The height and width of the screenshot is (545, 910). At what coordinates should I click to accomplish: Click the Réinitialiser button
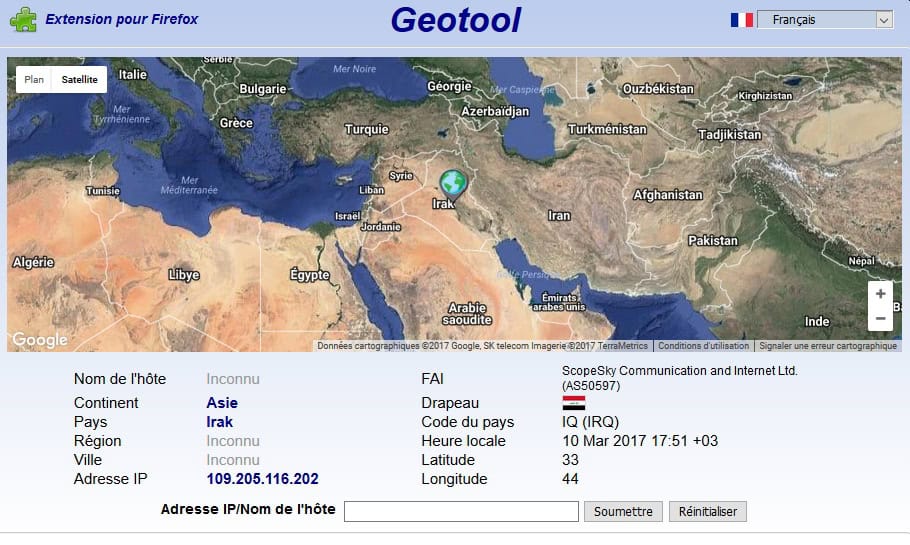[x=707, y=511]
